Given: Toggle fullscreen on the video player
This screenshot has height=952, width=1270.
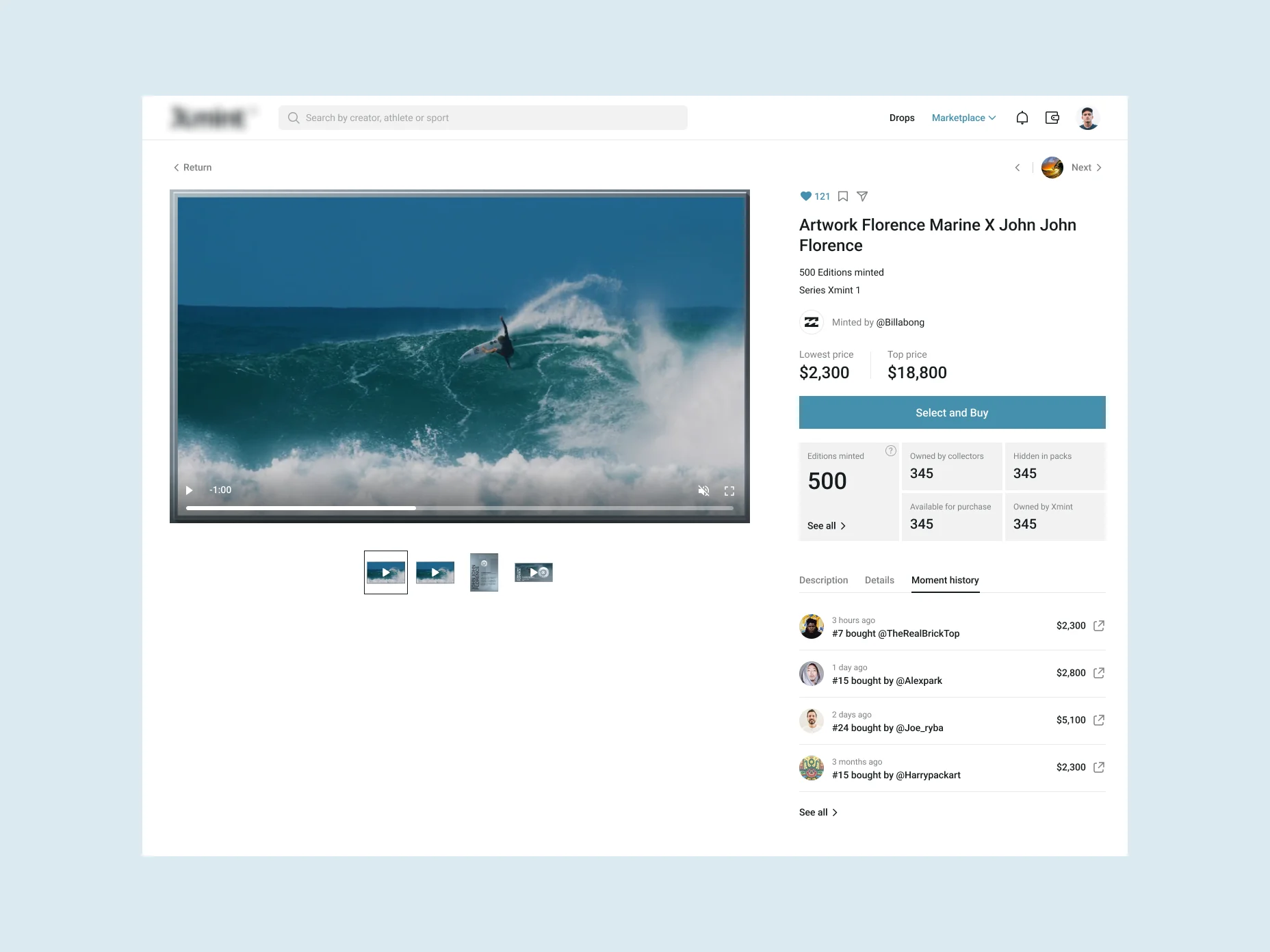Looking at the screenshot, I should 729,490.
